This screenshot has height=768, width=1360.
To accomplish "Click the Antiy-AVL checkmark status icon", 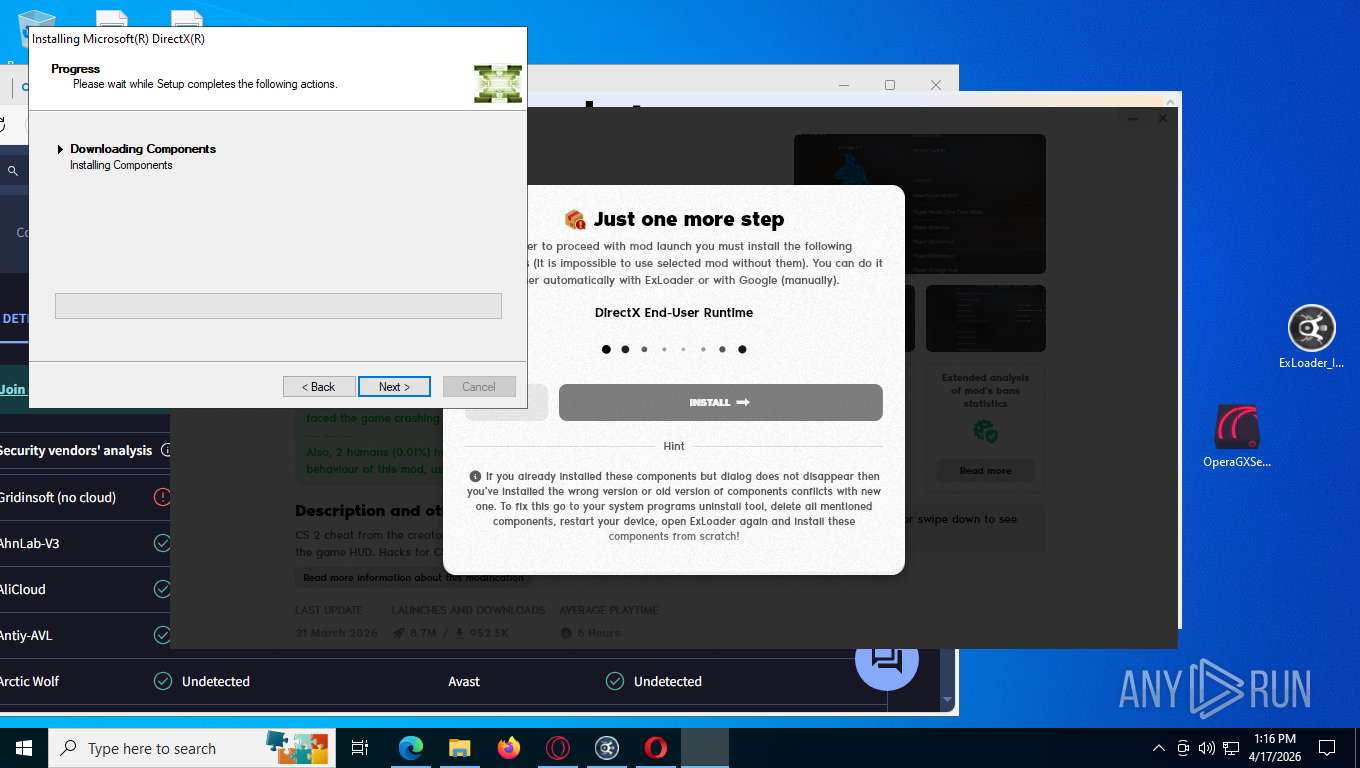I will [162, 635].
